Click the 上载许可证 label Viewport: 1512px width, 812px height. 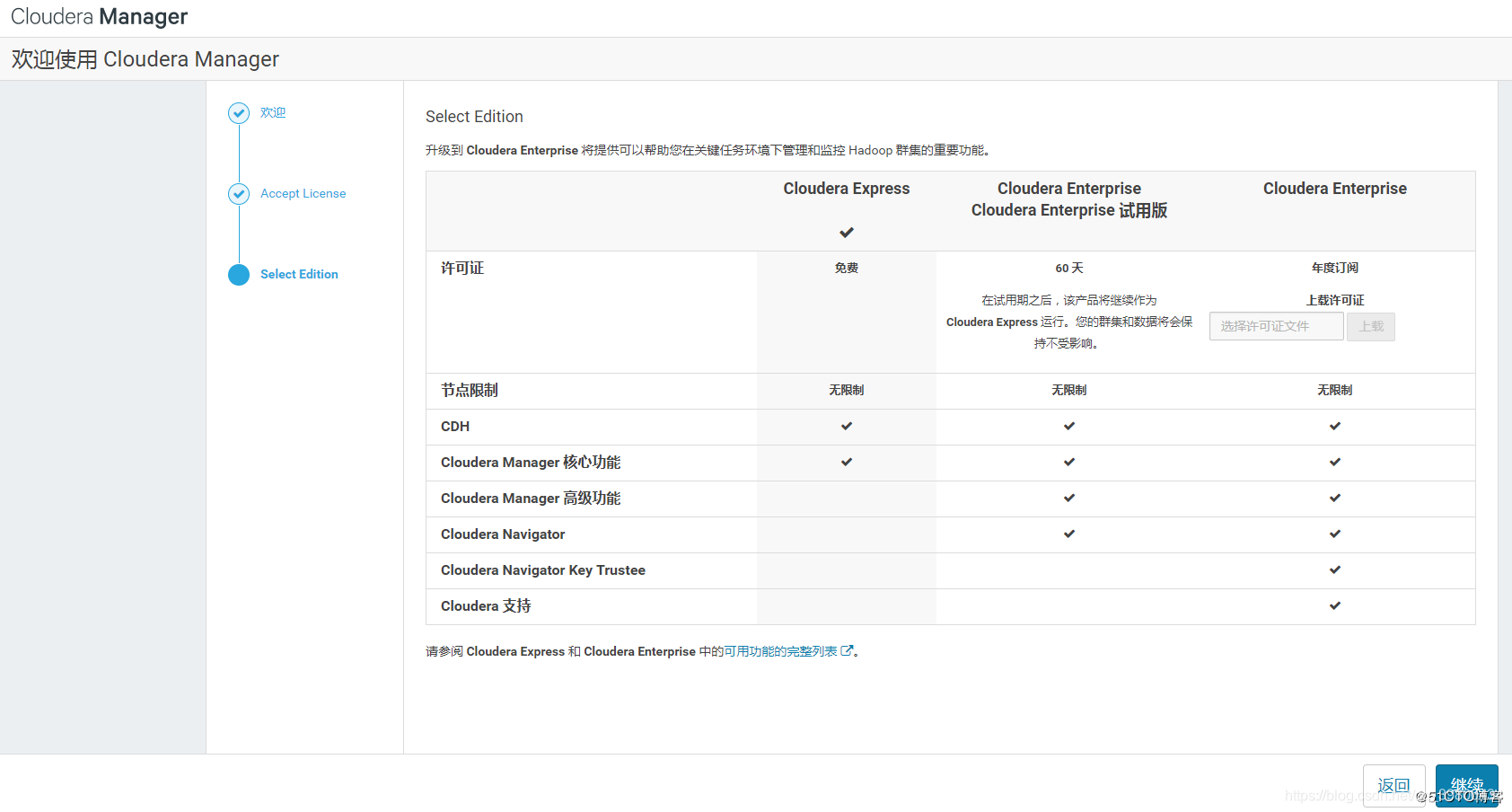click(1335, 300)
